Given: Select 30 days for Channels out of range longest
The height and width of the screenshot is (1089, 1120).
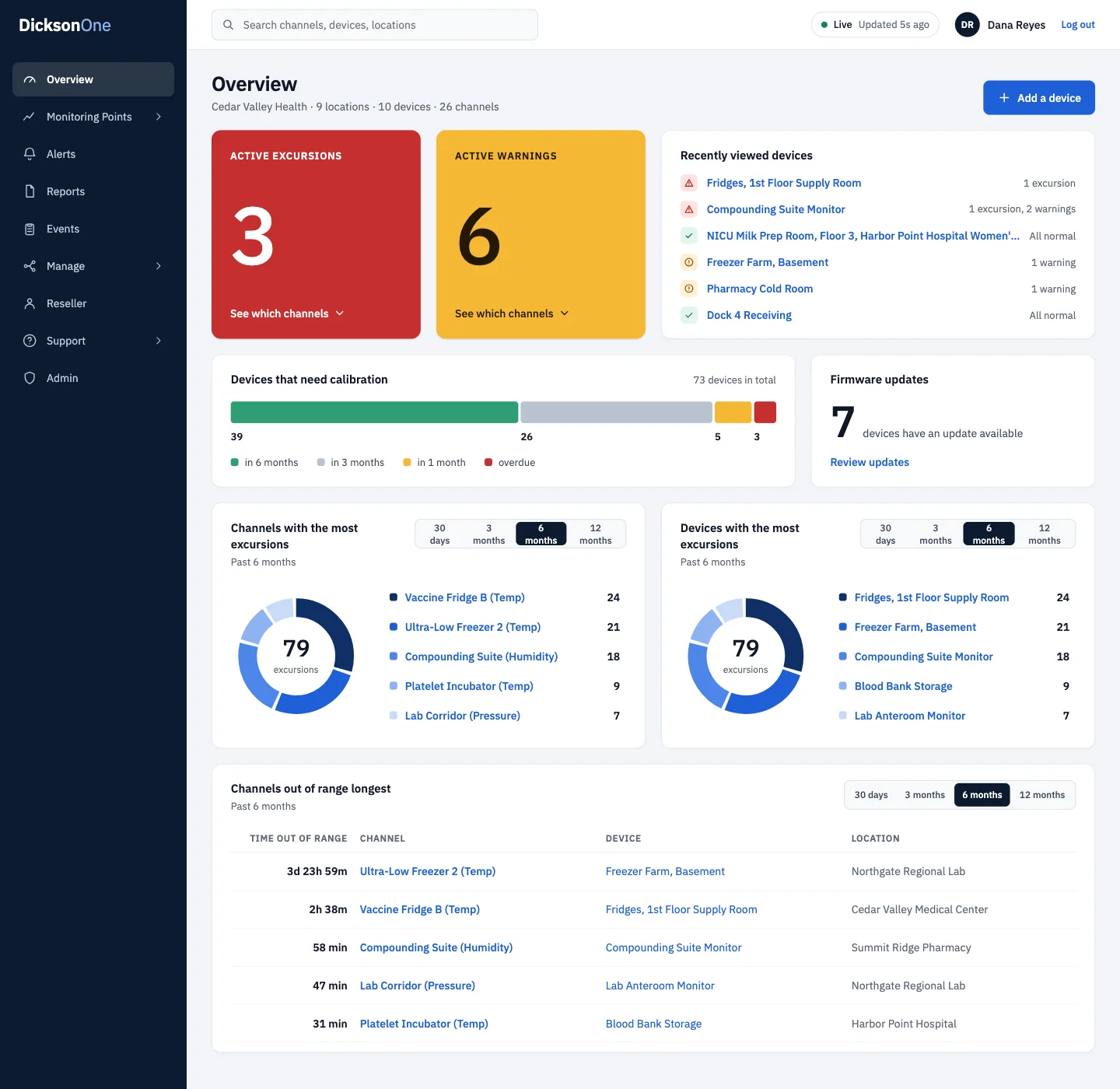Looking at the screenshot, I should pos(871,795).
